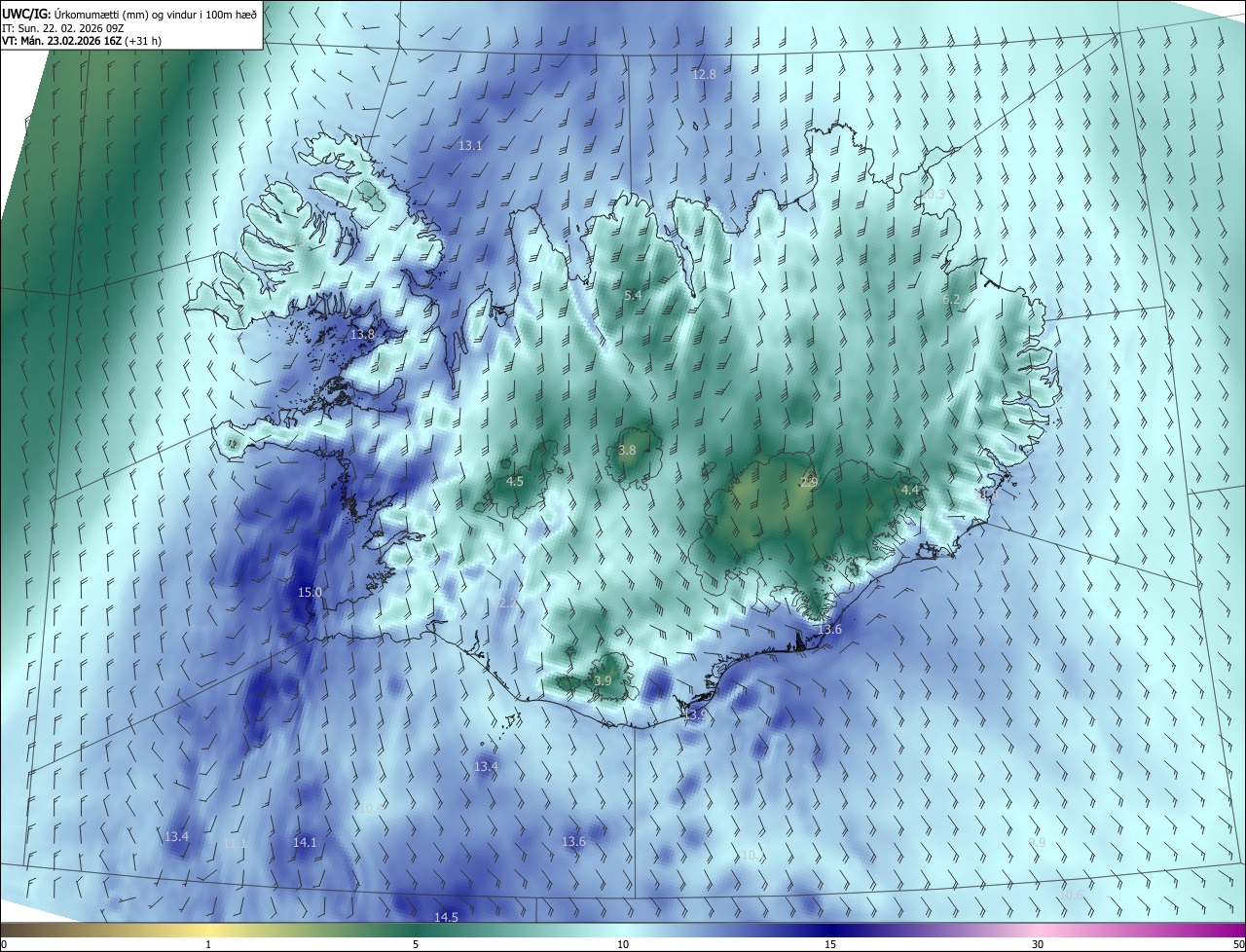Click the 30 tick on colour scale

(x=1038, y=944)
